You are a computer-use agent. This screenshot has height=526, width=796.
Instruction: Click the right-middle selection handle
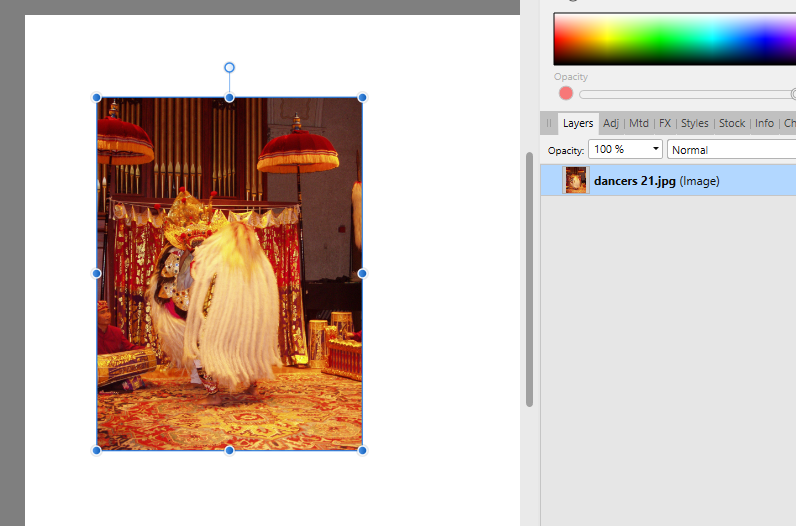click(x=362, y=274)
